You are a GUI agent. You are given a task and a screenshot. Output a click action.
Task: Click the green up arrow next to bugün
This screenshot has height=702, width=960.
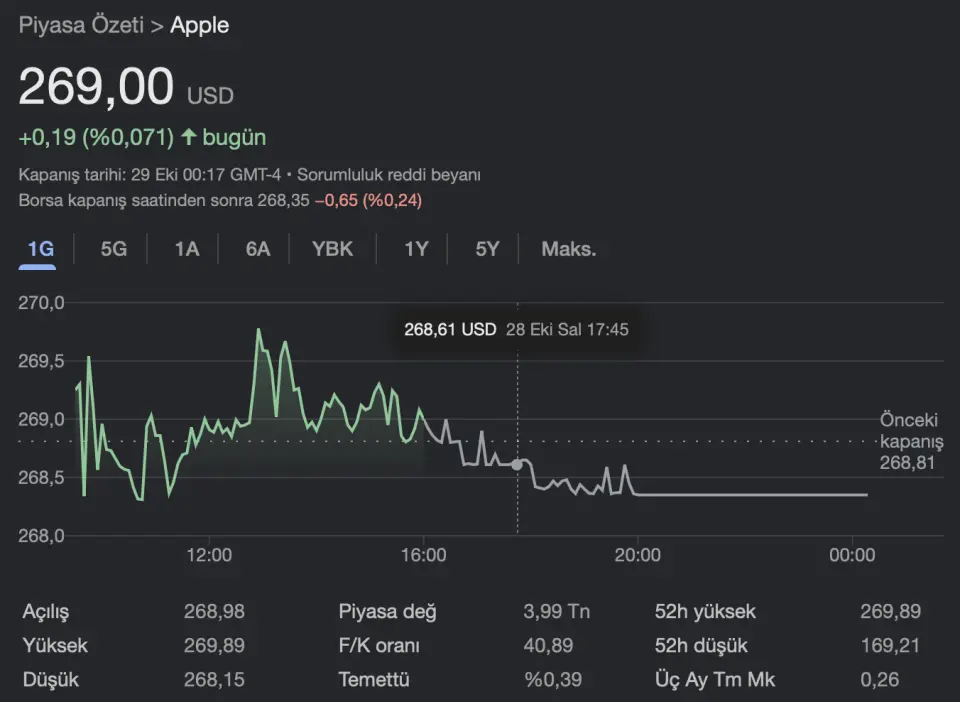(x=188, y=137)
